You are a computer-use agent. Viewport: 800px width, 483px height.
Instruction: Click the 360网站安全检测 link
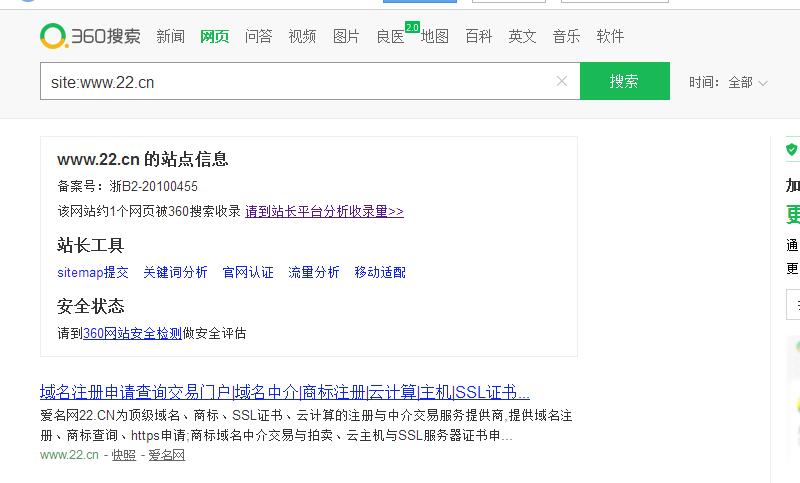pos(133,333)
